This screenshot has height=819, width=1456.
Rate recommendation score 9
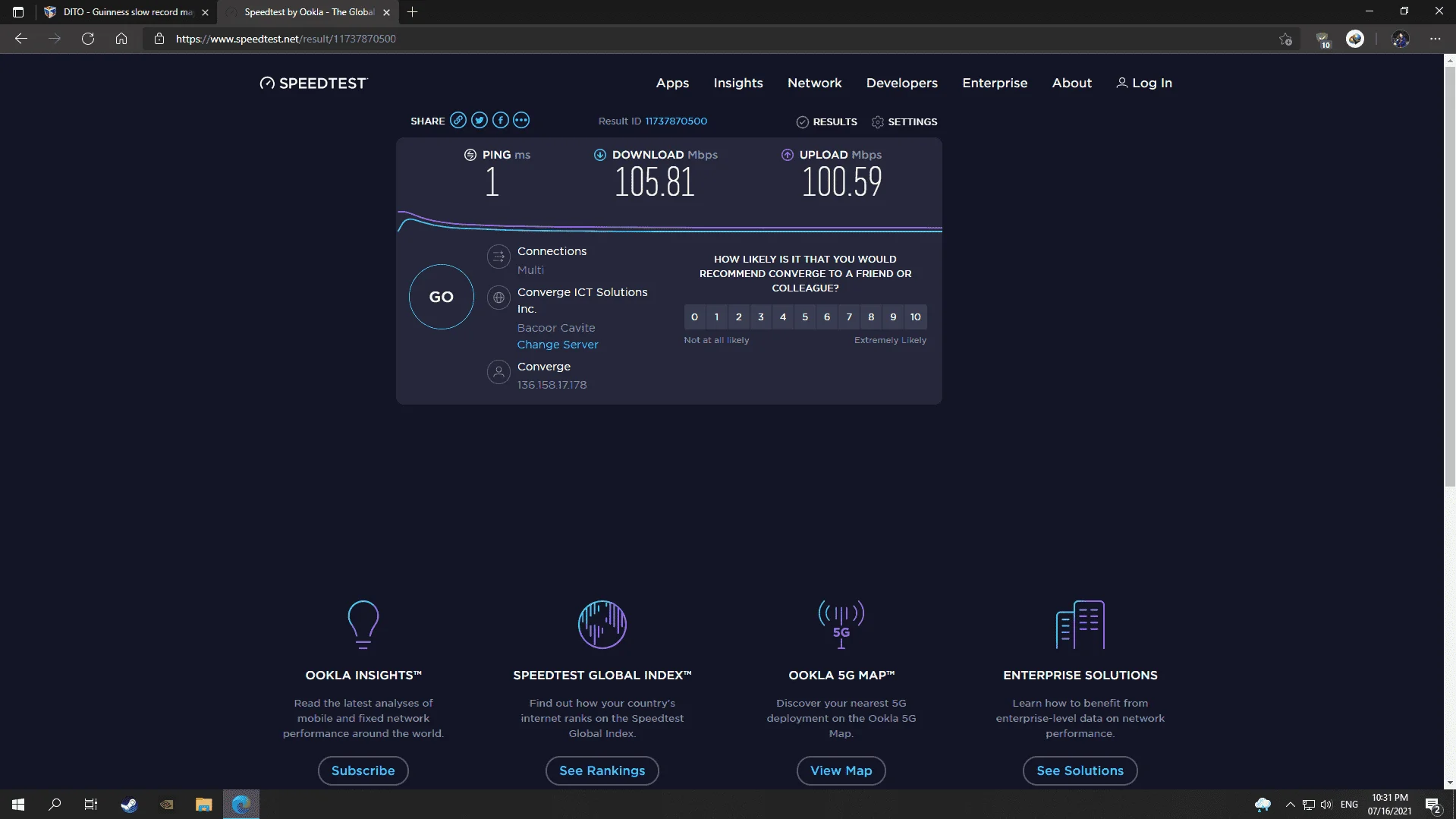pyautogui.click(x=893, y=317)
